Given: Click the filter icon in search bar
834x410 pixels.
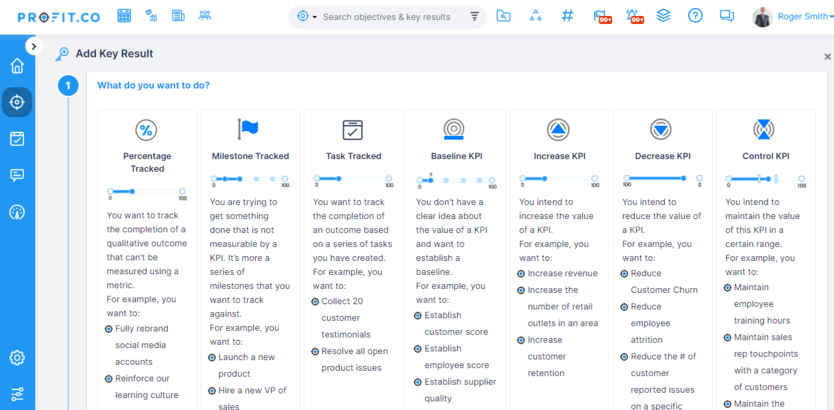Looking at the screenshot, I should click(474, 17).
